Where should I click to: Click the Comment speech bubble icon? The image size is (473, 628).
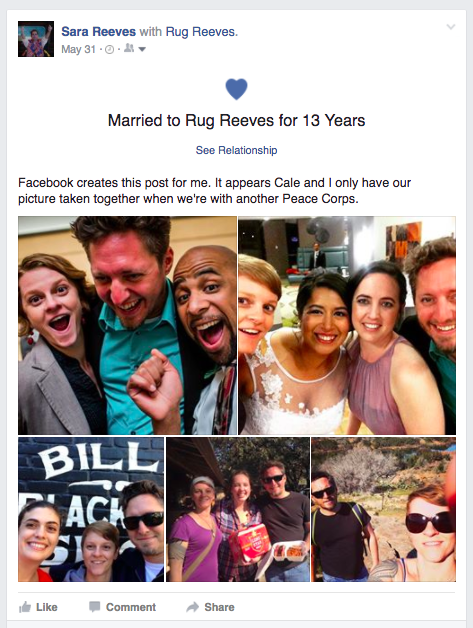coord(95,607)
